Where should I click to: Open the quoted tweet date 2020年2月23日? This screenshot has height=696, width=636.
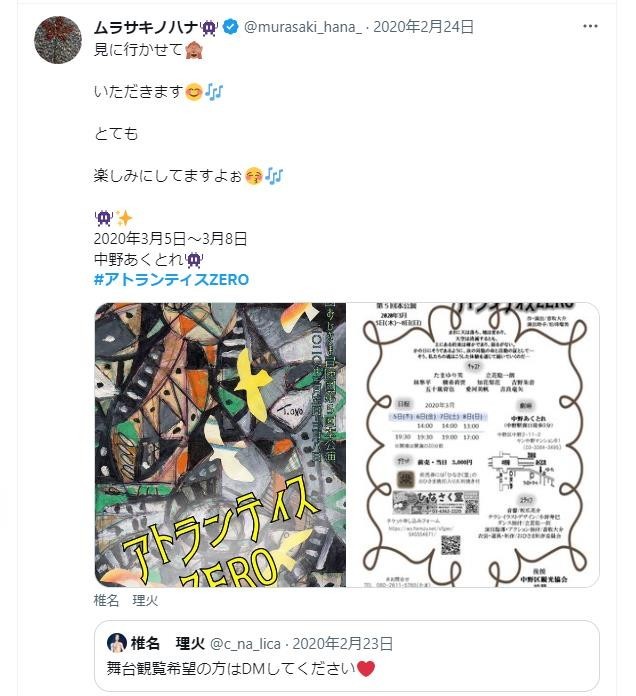coord(343,644)
